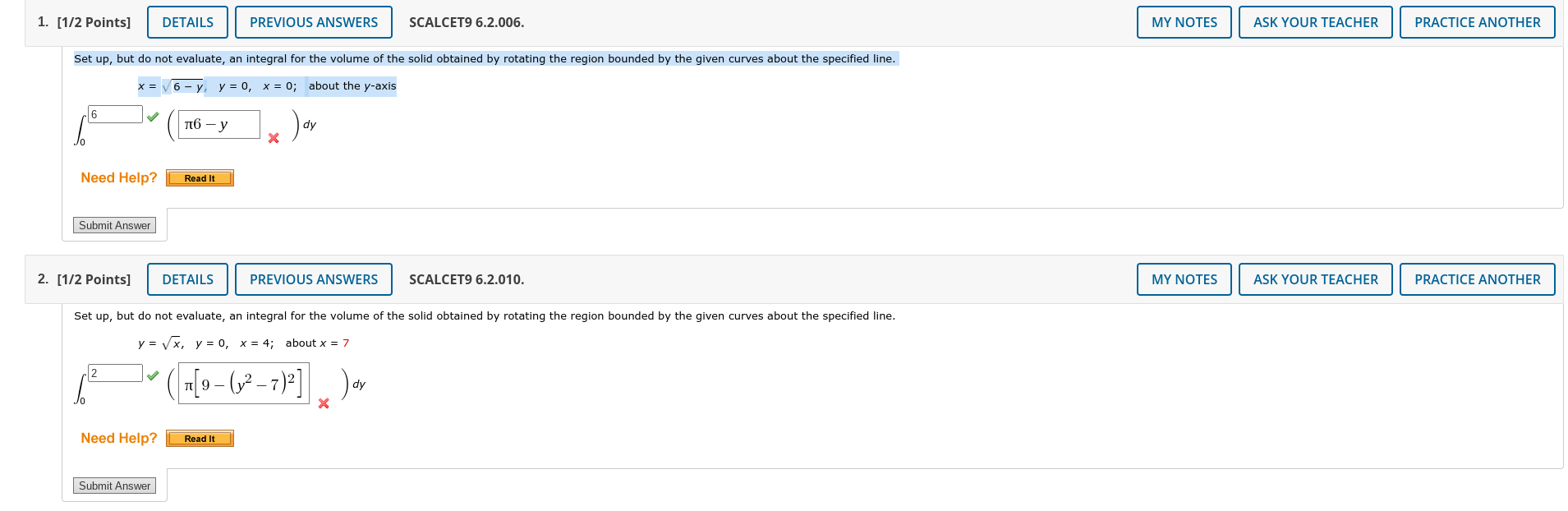Submit Answer for question 2
1568x511 pixels.
pos(114,486)
